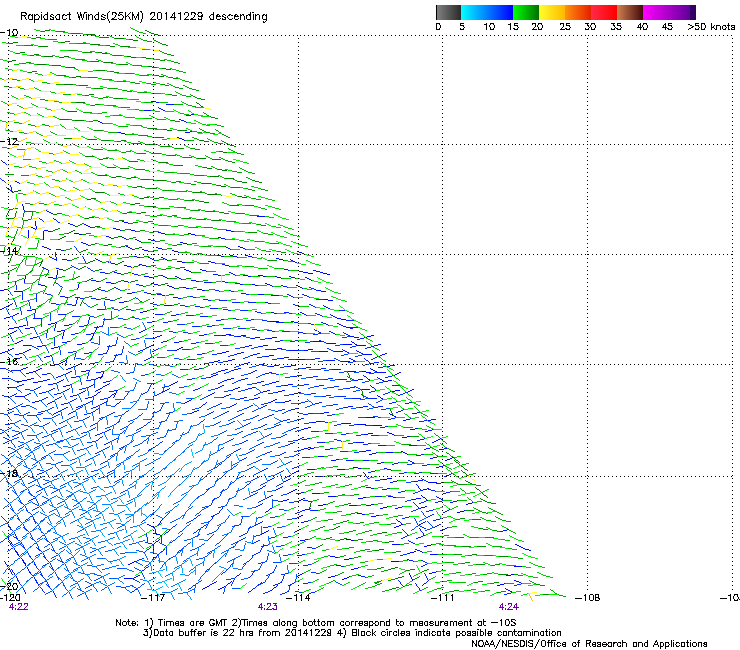Click the '-12' latitude axis label
Viewport: 740px width, 650px height.
(9, 142)
